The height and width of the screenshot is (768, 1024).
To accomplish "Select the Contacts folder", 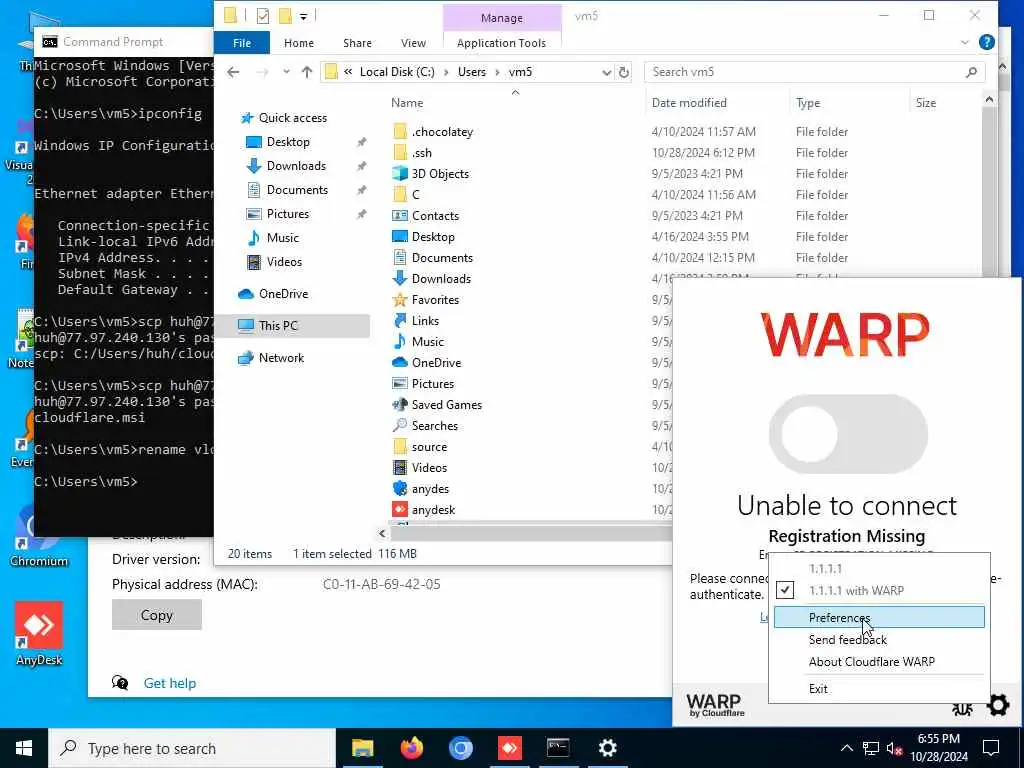I will [435, 216].
